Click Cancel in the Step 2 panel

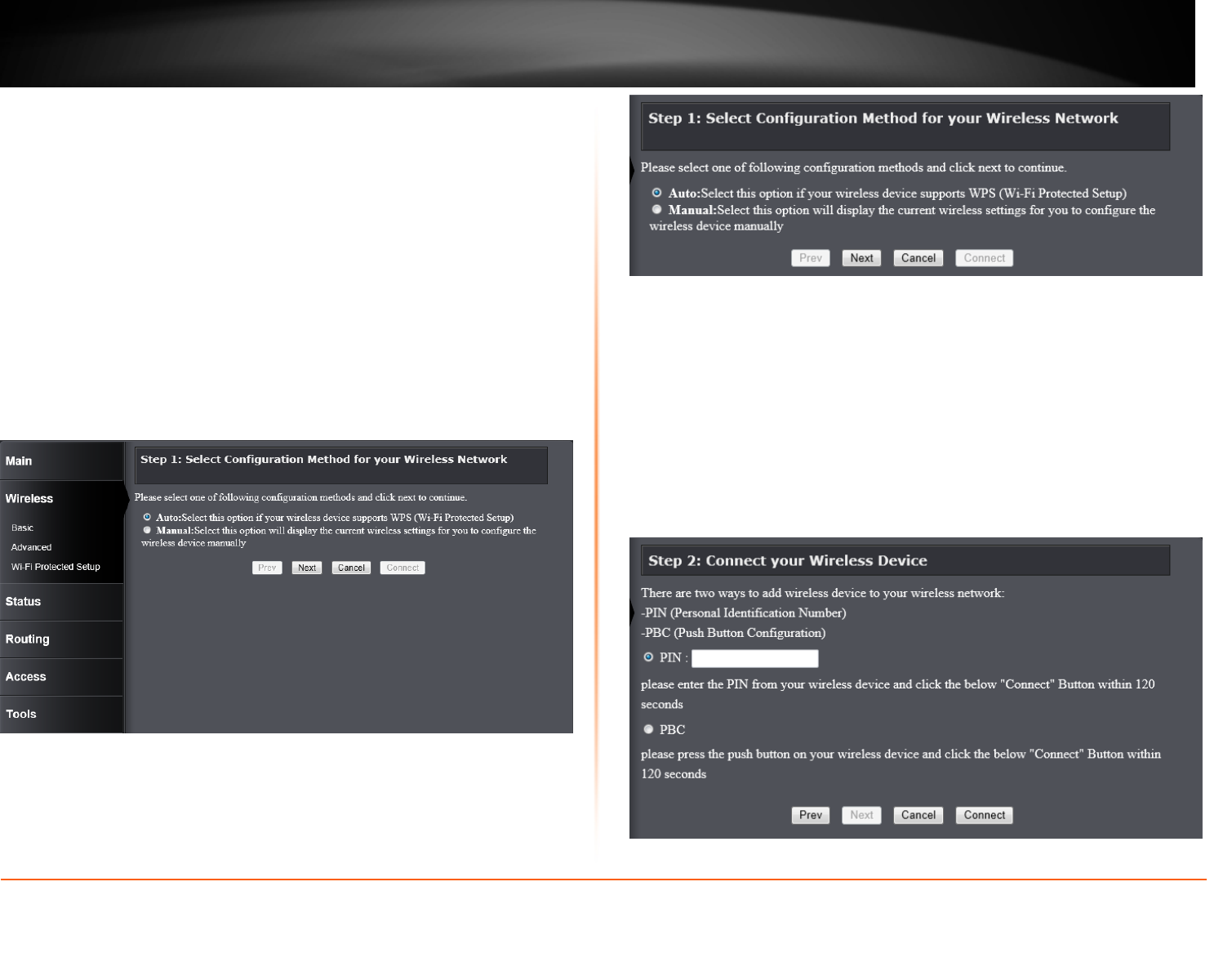click(x=918, y=815)
